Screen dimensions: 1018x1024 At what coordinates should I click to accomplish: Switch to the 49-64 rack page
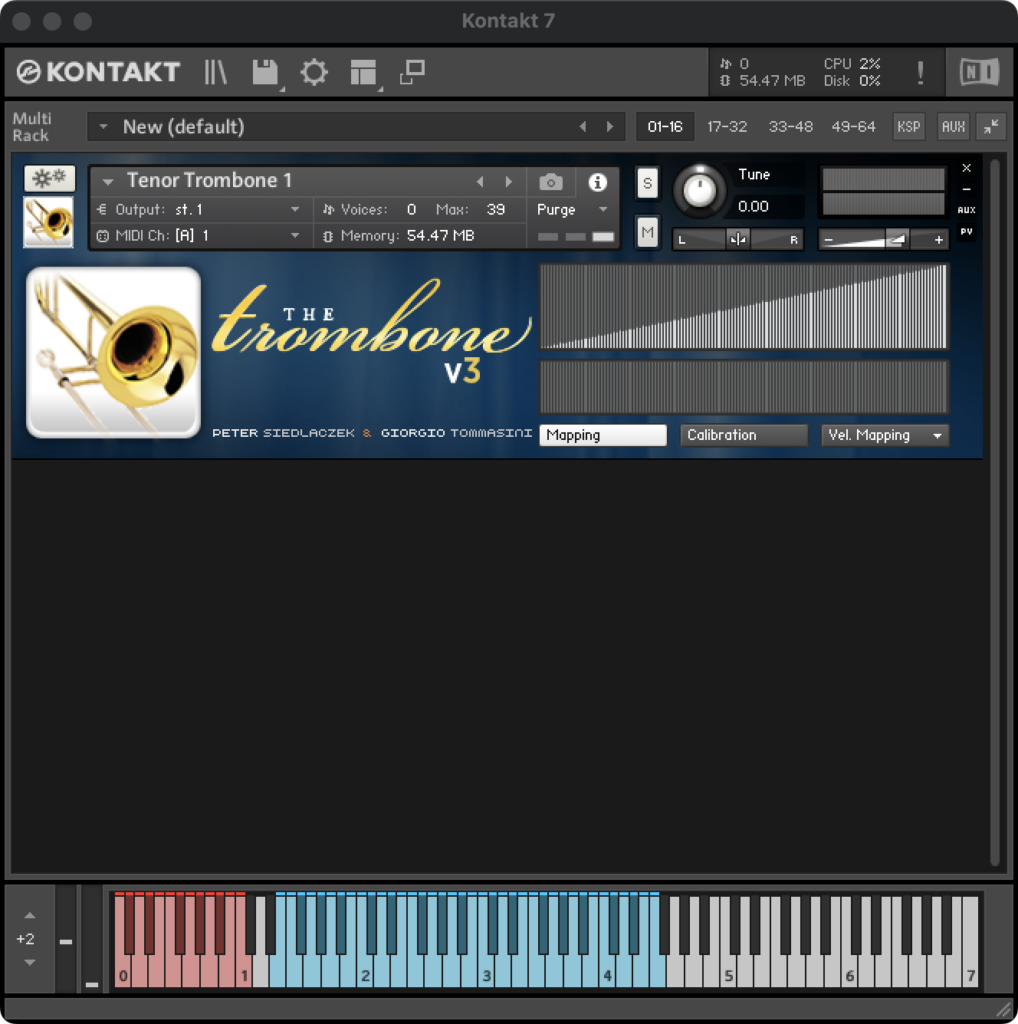tap(853, 127)
